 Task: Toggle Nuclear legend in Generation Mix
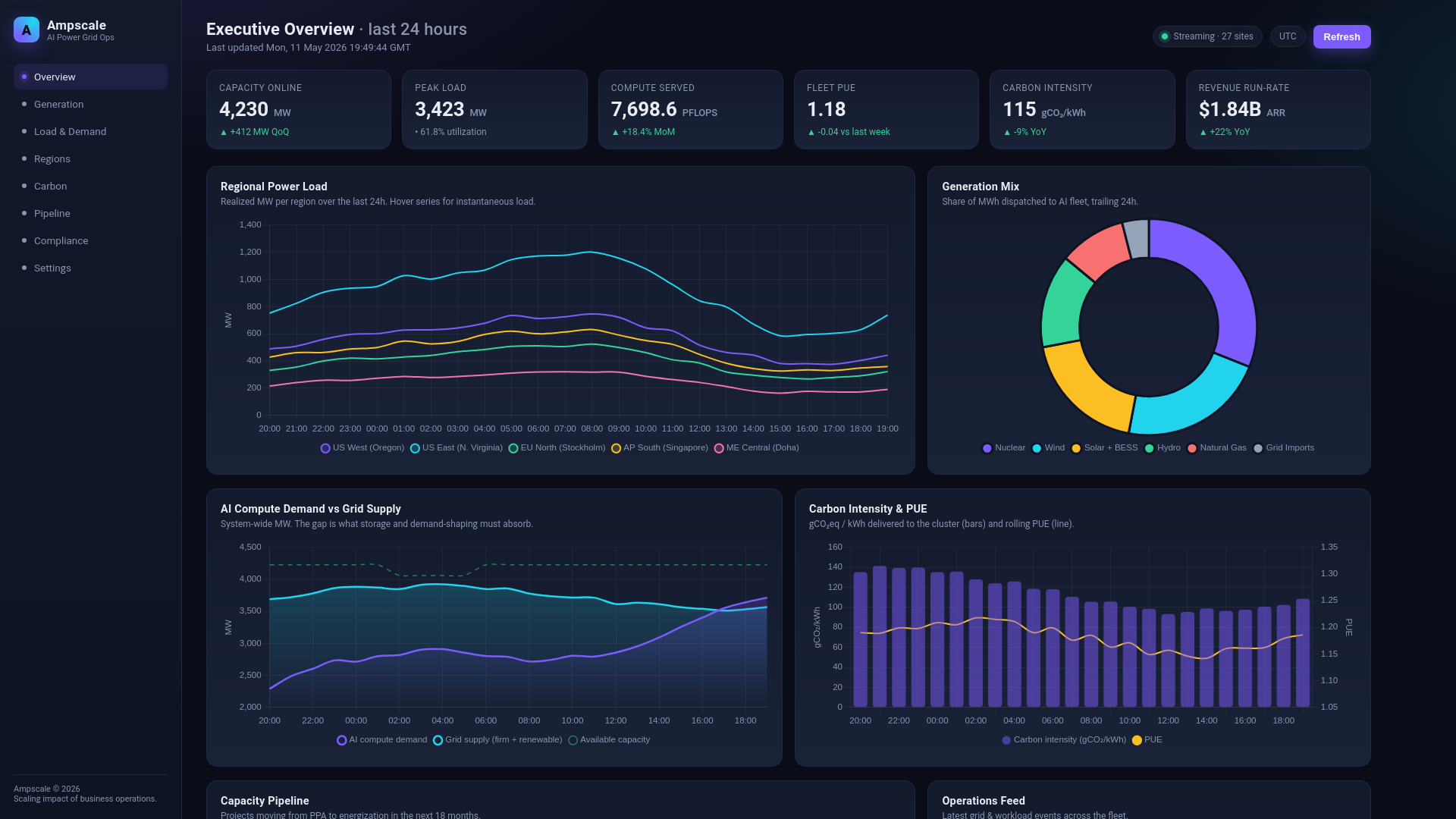click(987, 448)
